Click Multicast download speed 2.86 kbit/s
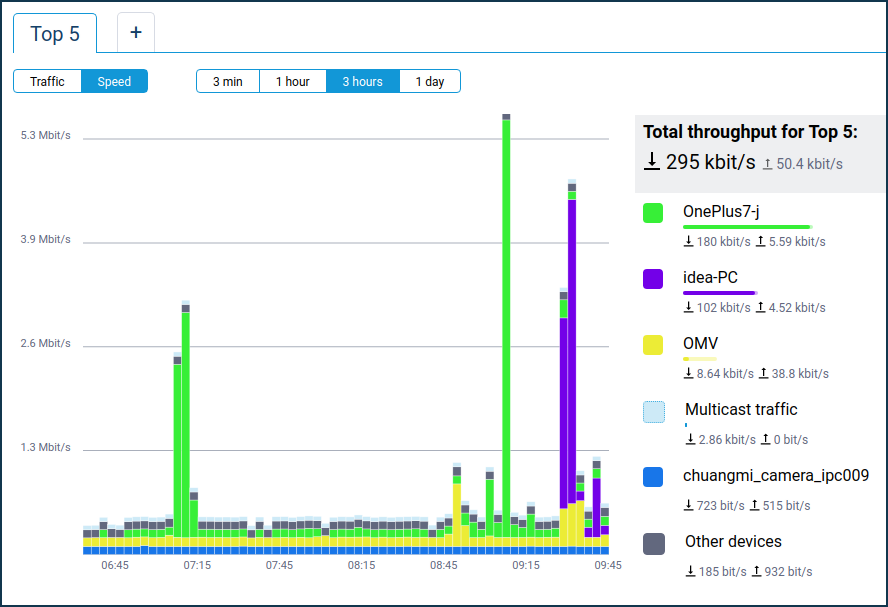Image resolution: width=888 pixels, height=607 pixels. [x=727, y=440]
